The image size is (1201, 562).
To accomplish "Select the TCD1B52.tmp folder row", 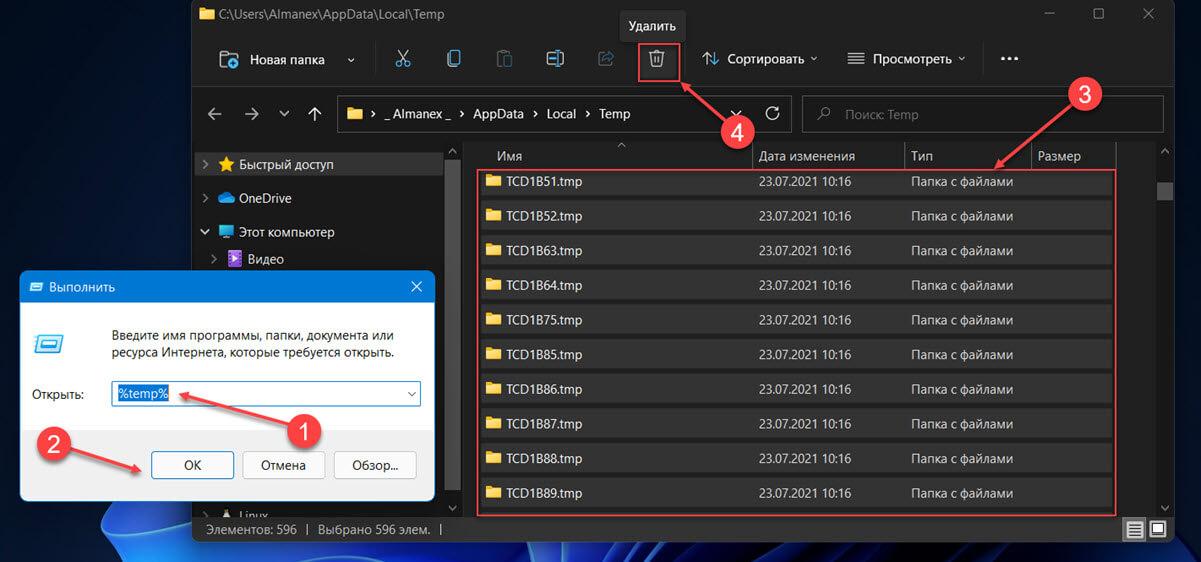I will point(796,216).
